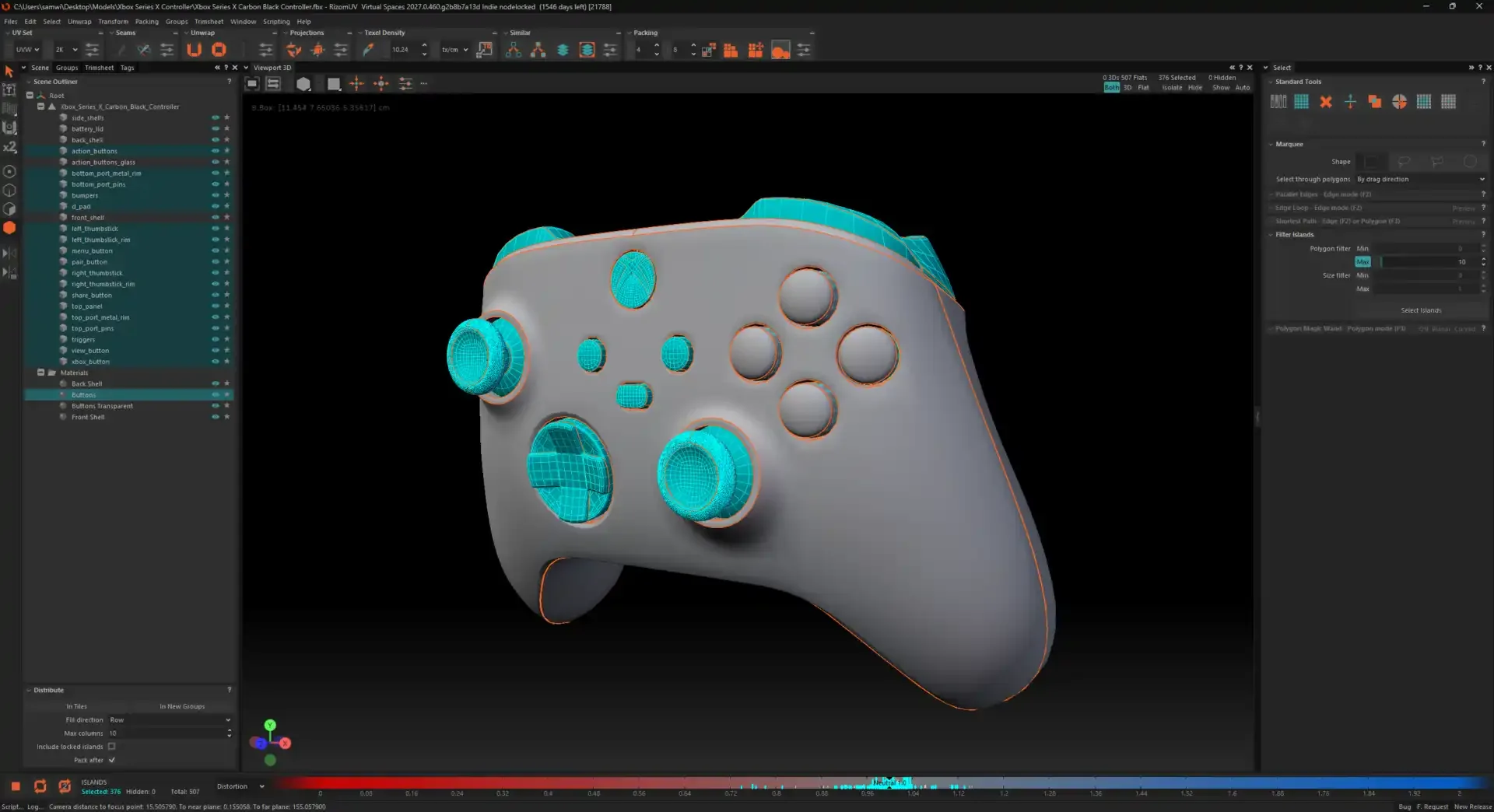
Task: Switch to the Trimsheet tab
Action: pos(99,68)
